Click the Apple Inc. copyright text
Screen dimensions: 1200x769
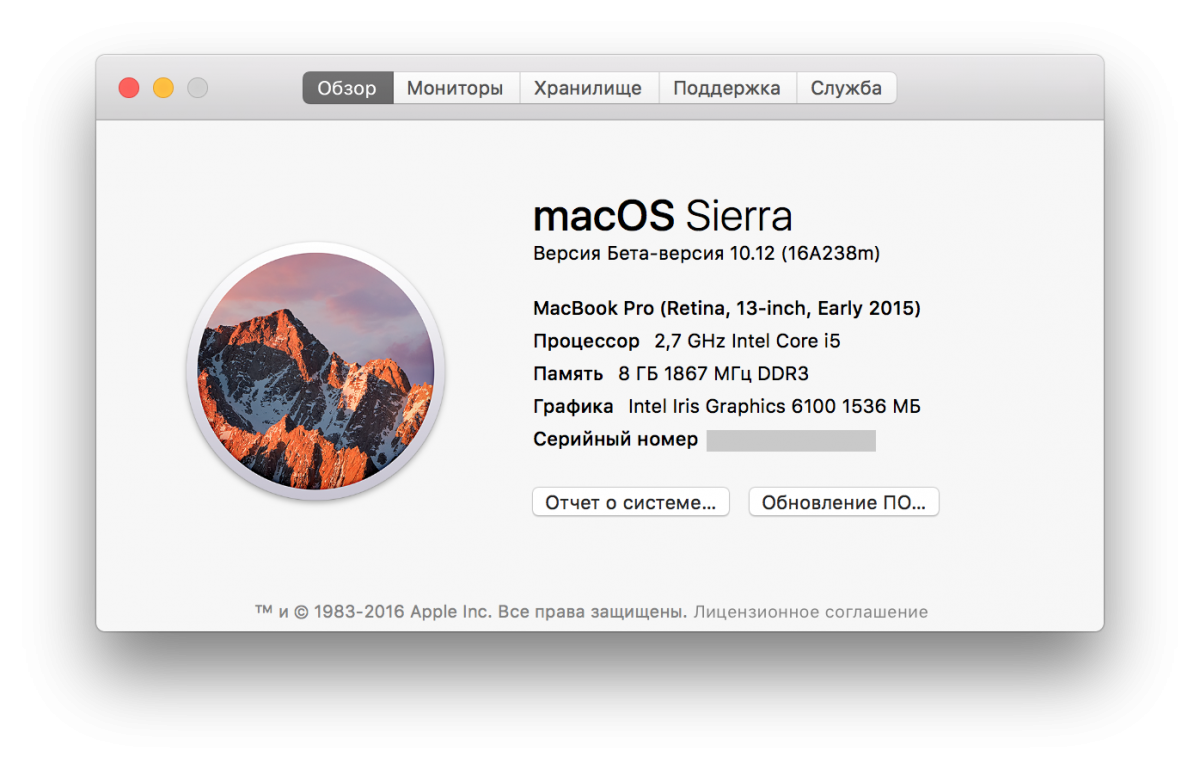470,611
